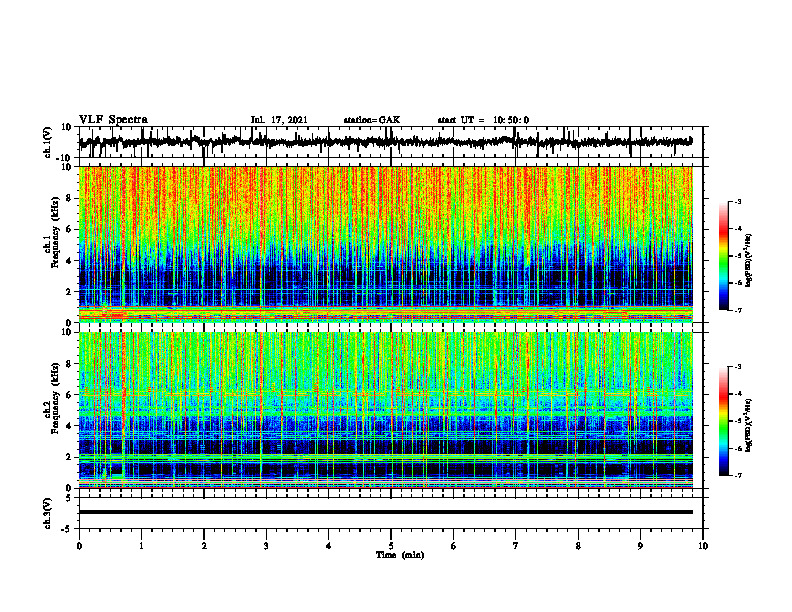Click the "-6" label on ch.2 color bar

click(738, 448)
